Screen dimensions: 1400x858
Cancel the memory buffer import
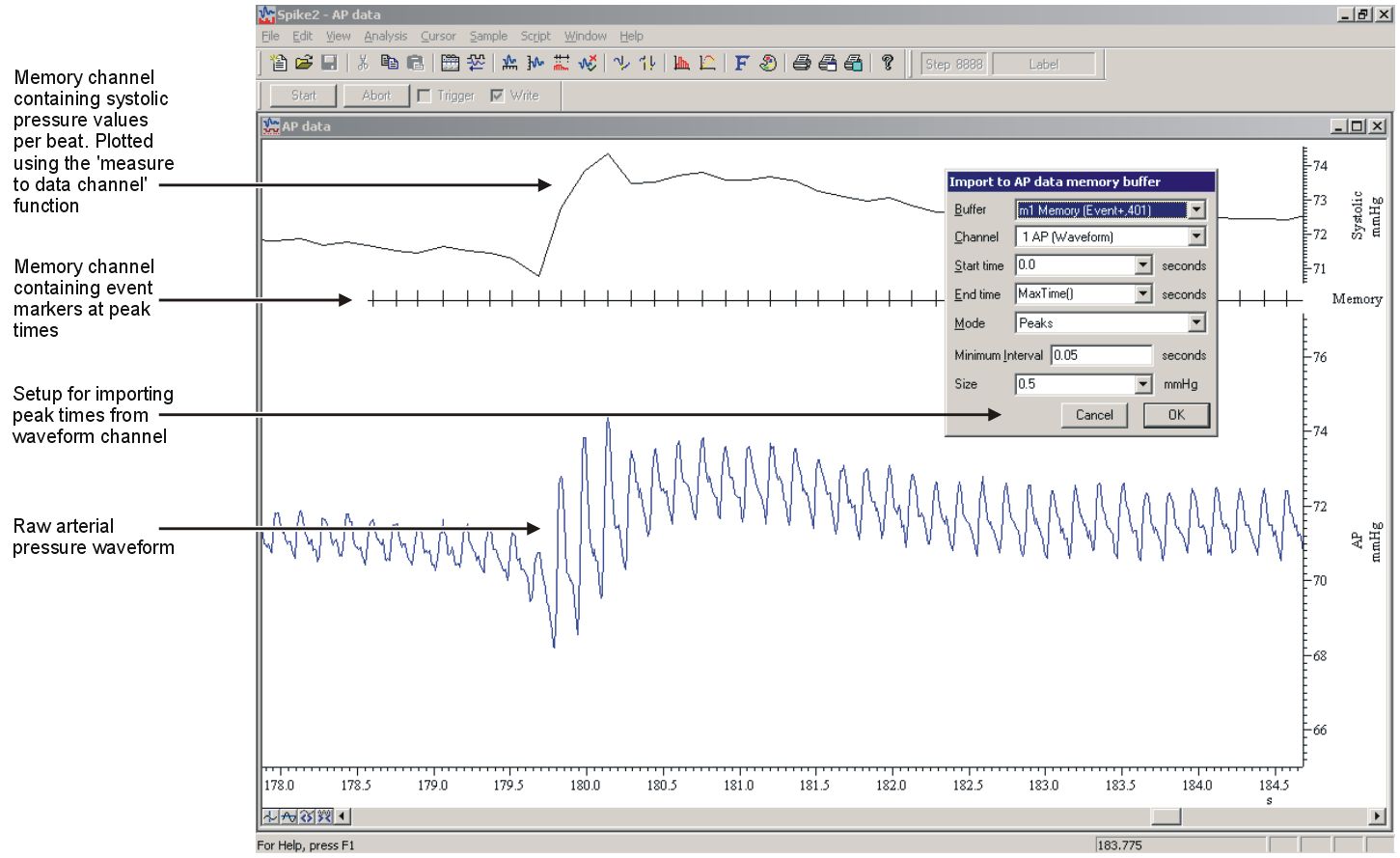tap(1094, 415)
